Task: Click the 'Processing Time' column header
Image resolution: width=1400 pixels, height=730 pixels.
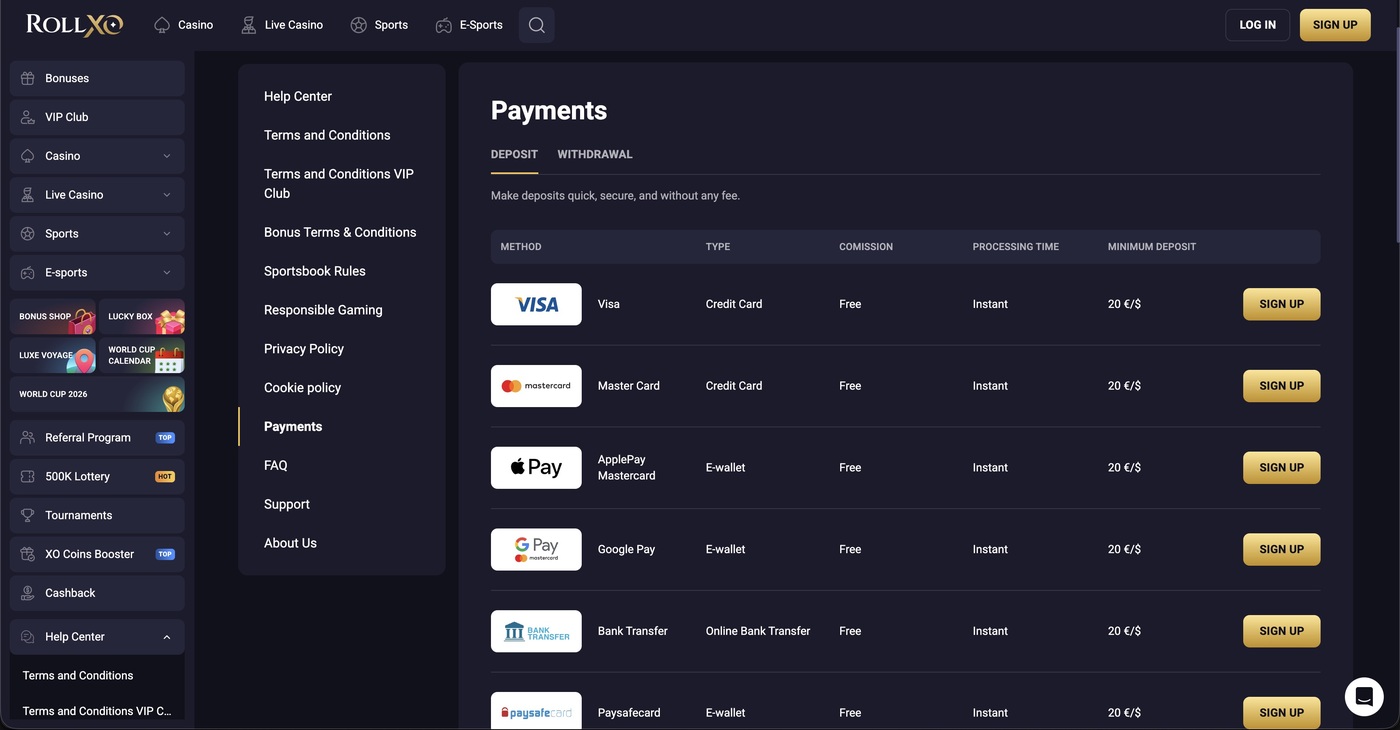Action: [x=1016, y=247]
